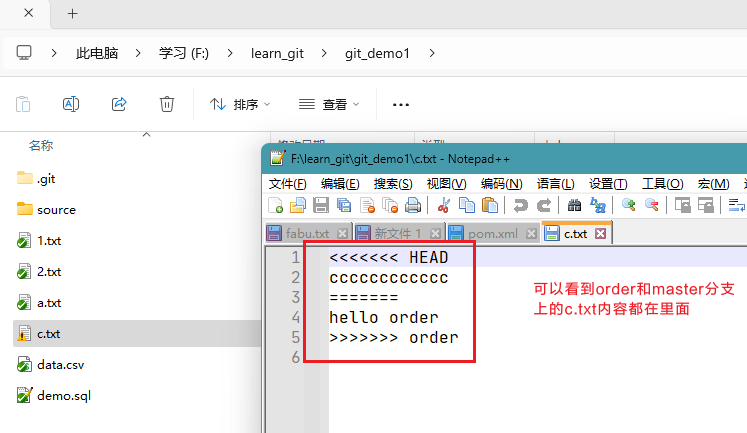Expand the chevron after learn_git in breadcrumb
This screenshot has width=747, height=433.
(324, 53)
